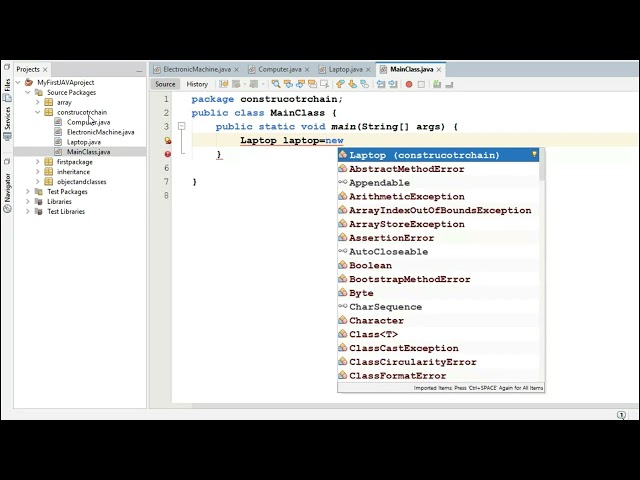640x480 pixels.
Task: Choose AbstractMethodError from completion list
Action: click(438, 169)
